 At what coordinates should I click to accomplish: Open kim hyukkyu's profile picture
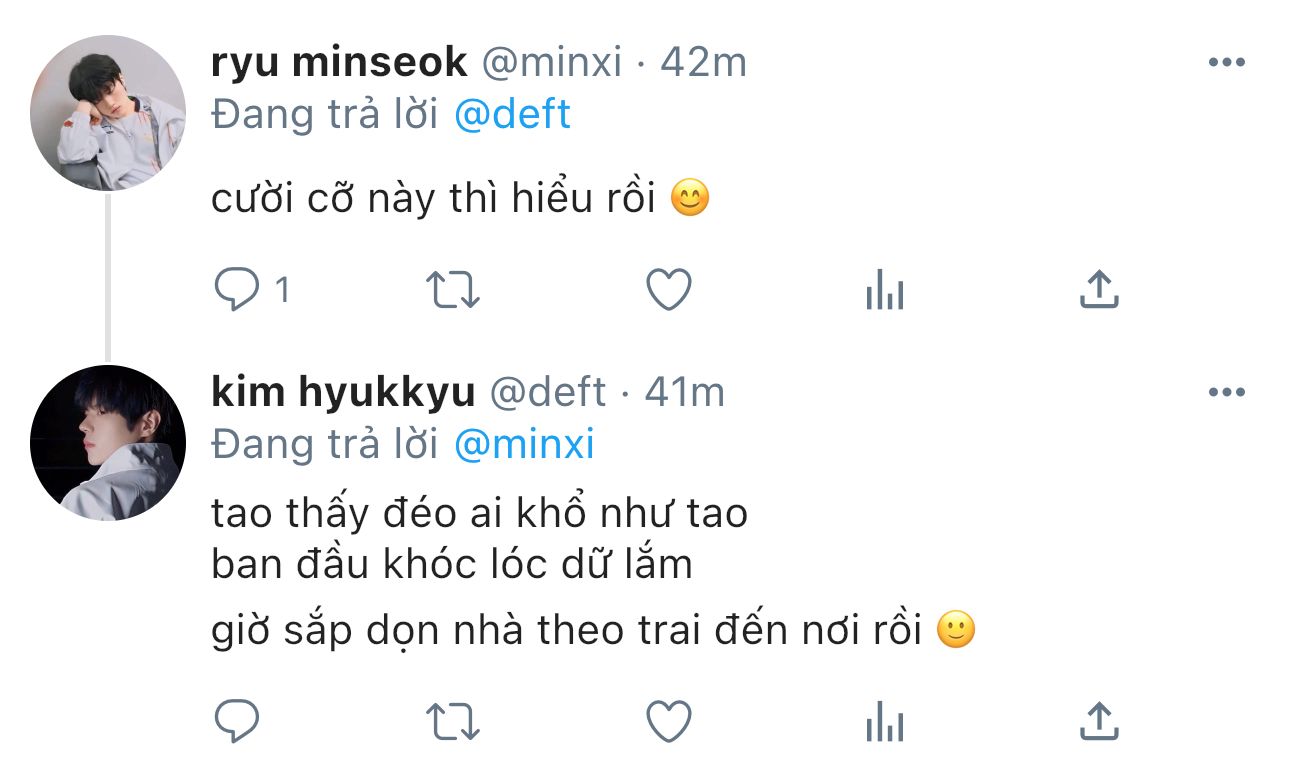click(108, 443)
